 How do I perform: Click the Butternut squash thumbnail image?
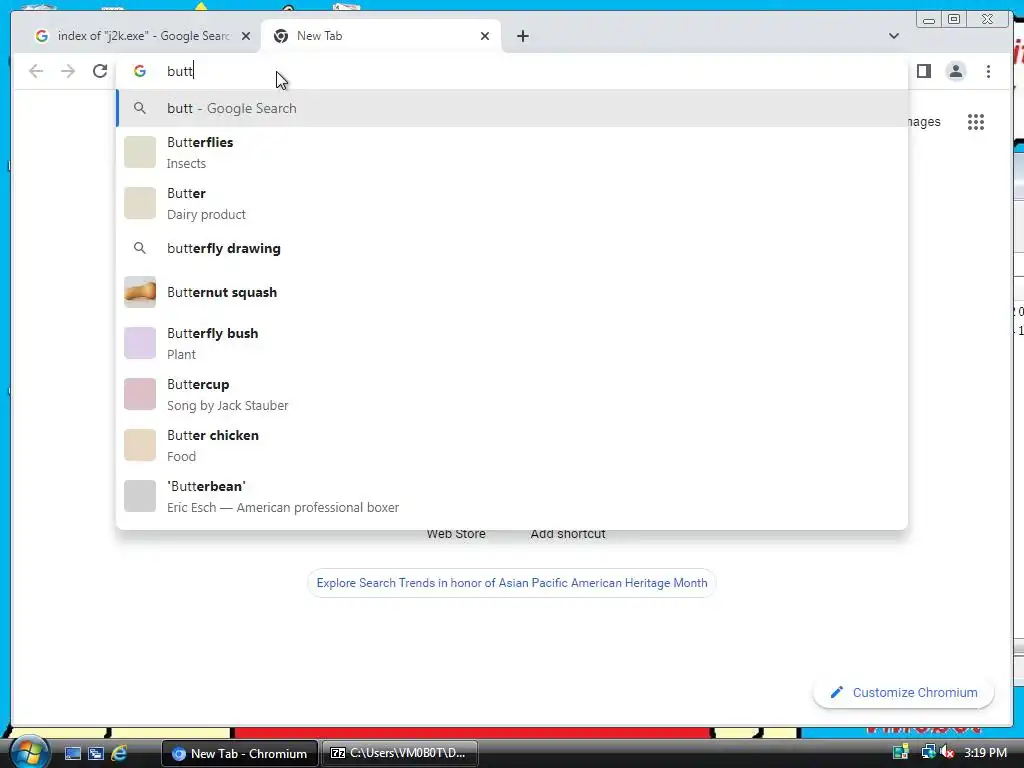(x=140, y=292)
